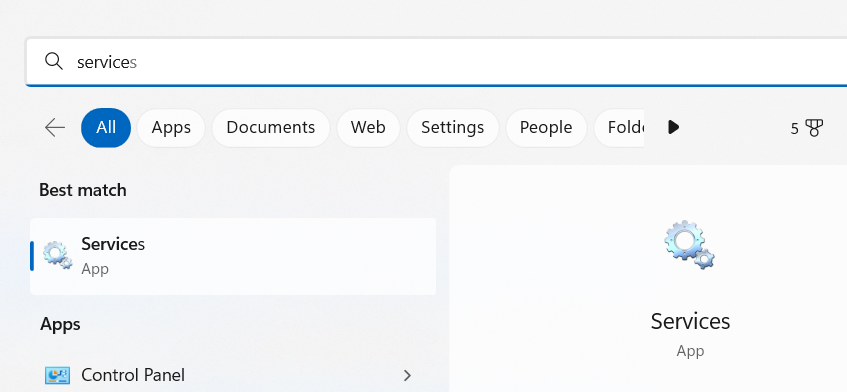Click the rewards points number 5
Viewport: 847px width, 392px height.
coord(795,129)
